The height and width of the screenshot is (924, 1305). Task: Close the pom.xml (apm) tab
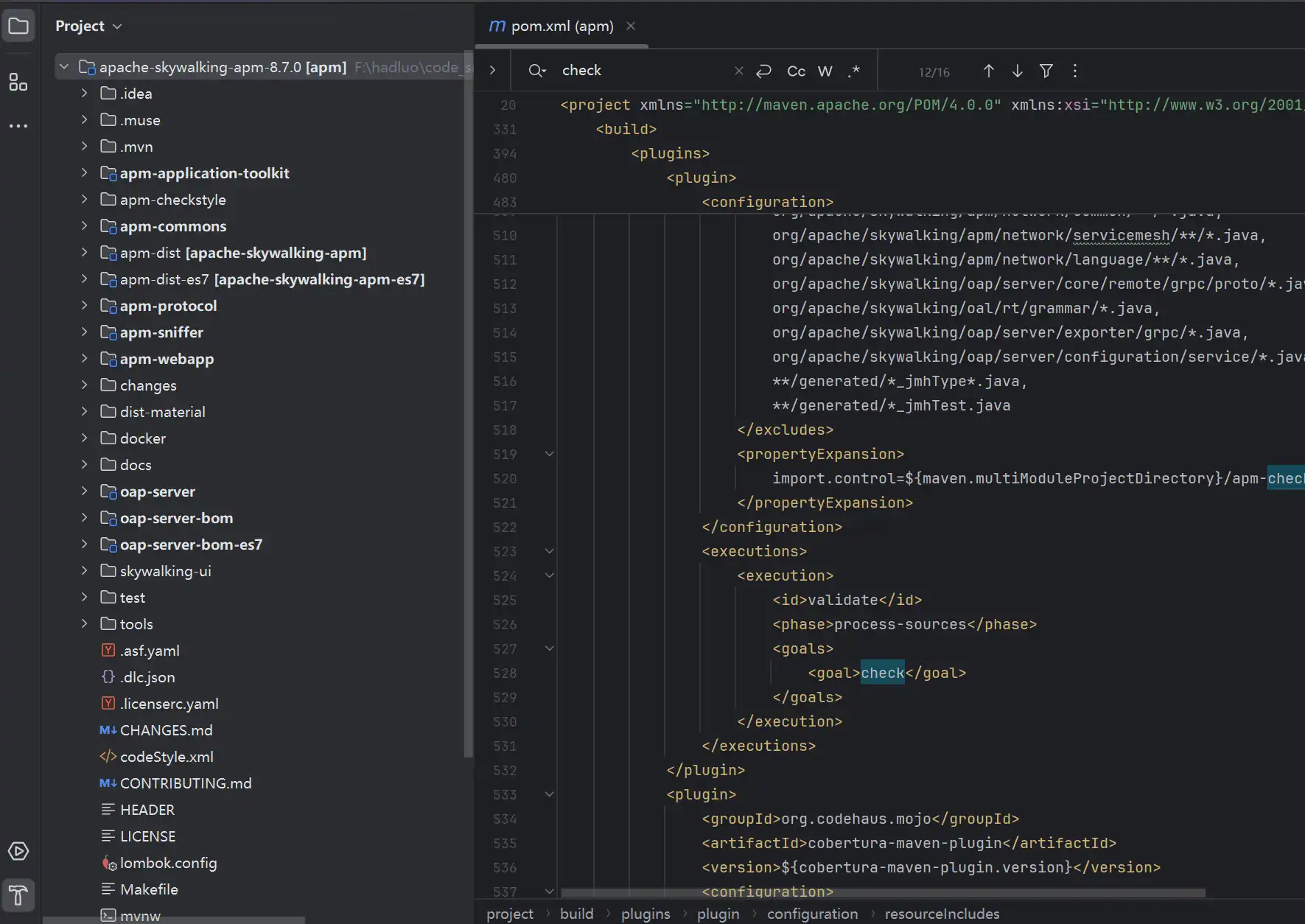pos(631,26)
